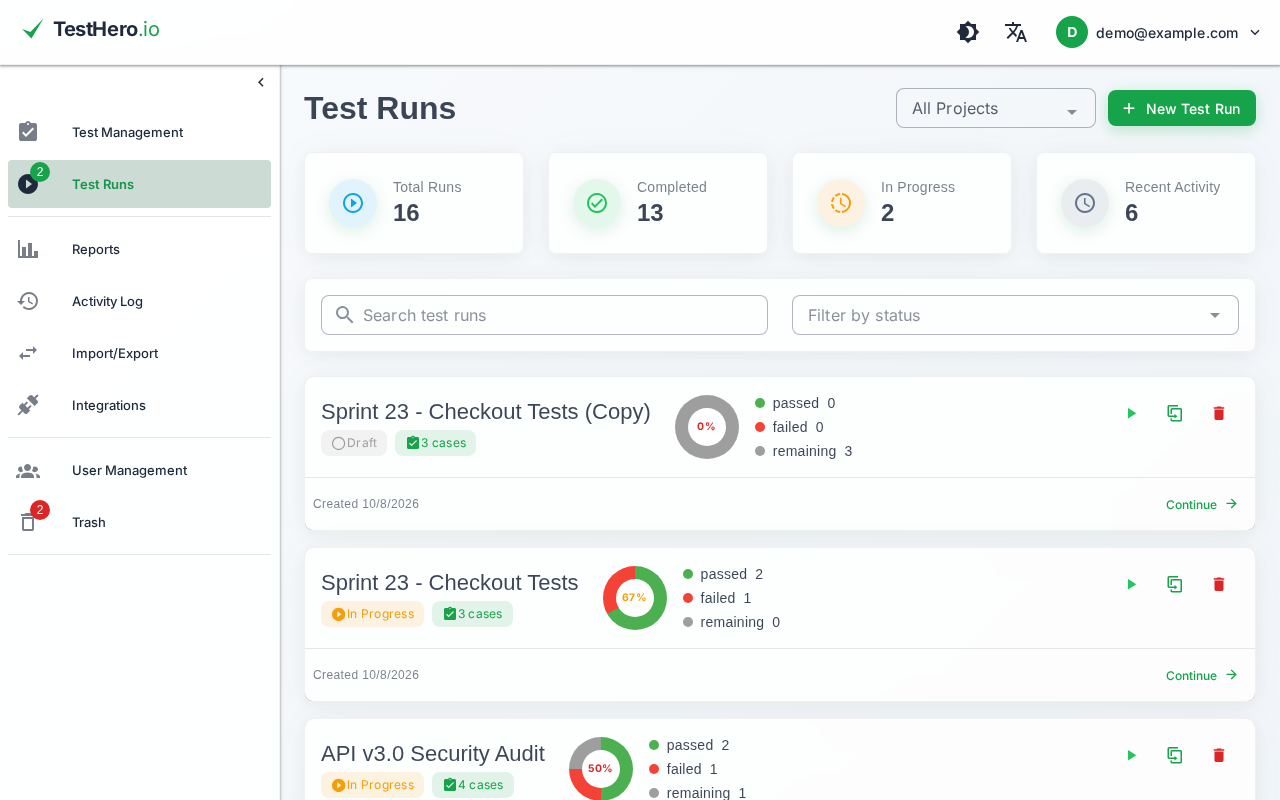Screen dimensions: 1280x800
Task: Expand the Filter by status dropdown
Action: (x=1015, y=315)
